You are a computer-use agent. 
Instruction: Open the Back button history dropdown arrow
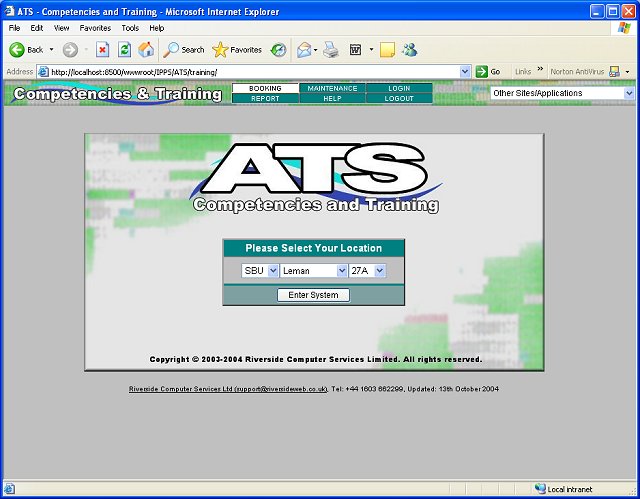coord(51,50)
